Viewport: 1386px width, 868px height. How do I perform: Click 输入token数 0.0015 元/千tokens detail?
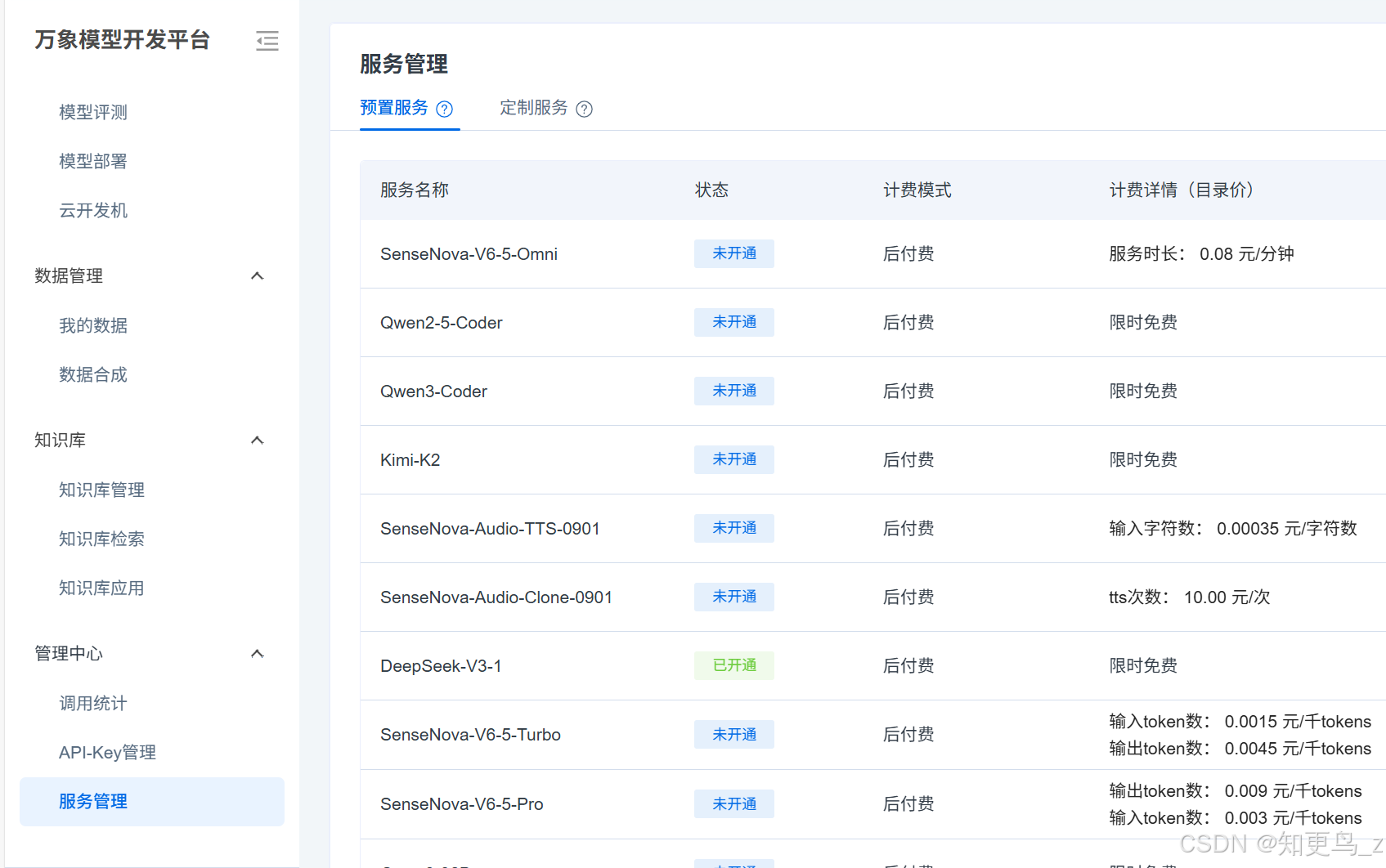[1240, 722]
